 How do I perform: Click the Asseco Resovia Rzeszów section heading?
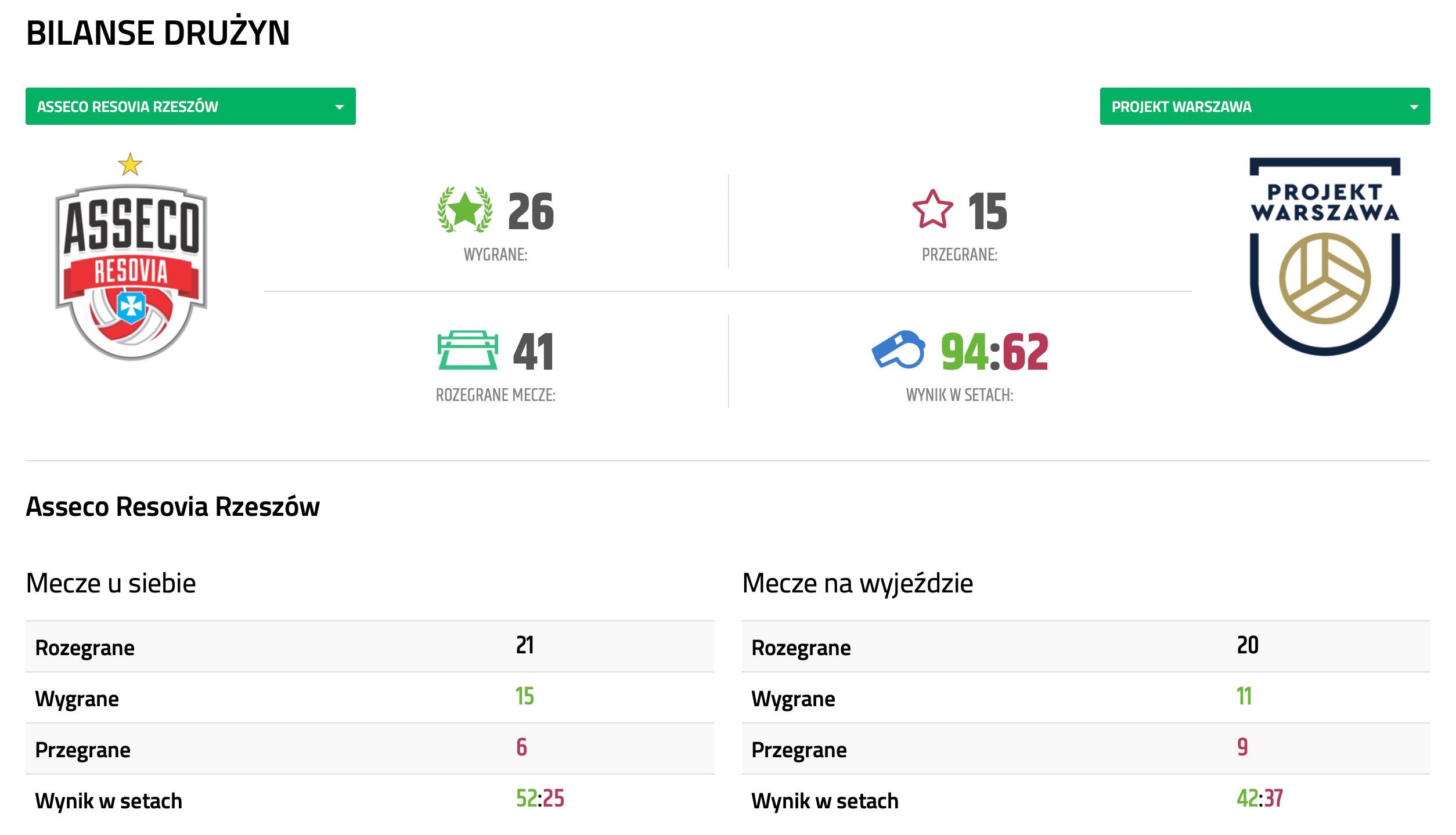(172, 507)
